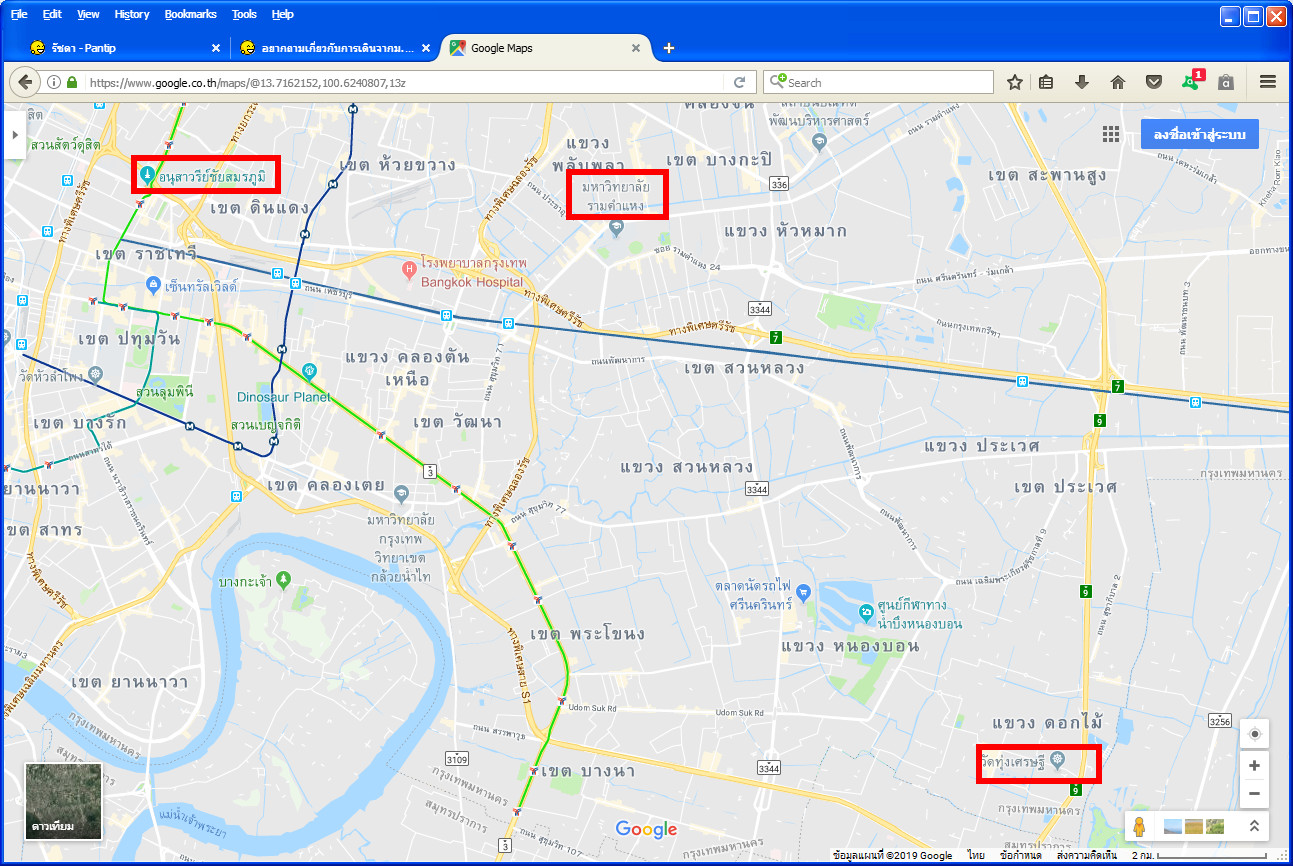Screen dimensions: 1293x866
Task: Open the History menu
Action: pyautogui.click(x=132, y=14)
